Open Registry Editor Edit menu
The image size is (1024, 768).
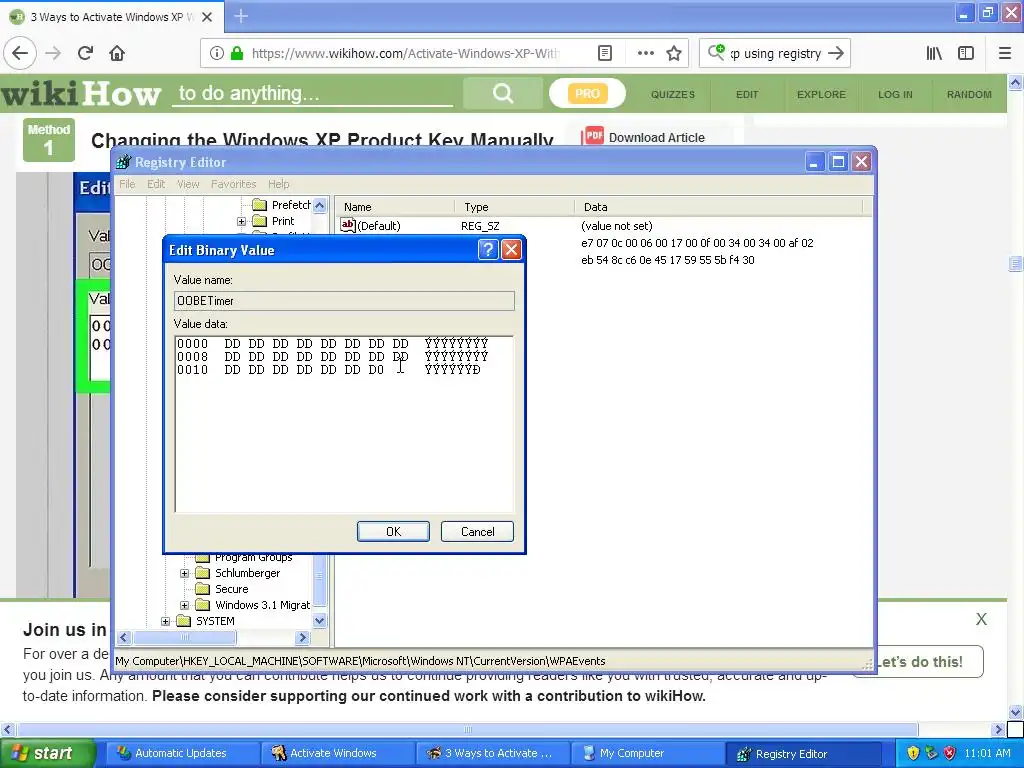(156, 184)
